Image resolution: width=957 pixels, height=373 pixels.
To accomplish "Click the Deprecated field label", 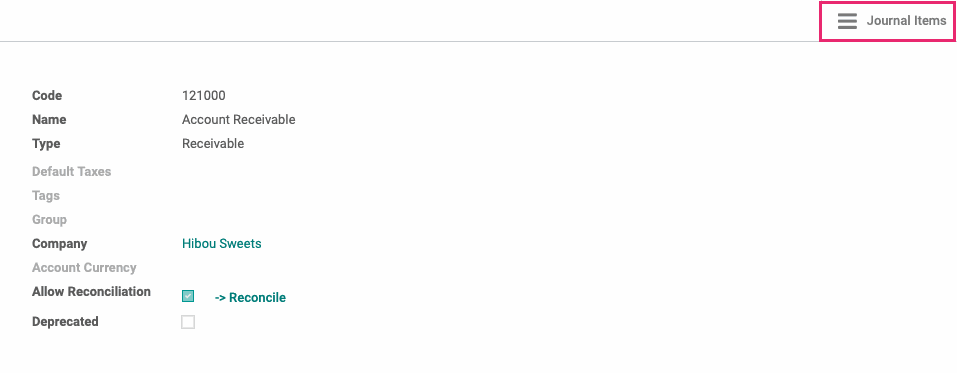I will tap(65, 322).
